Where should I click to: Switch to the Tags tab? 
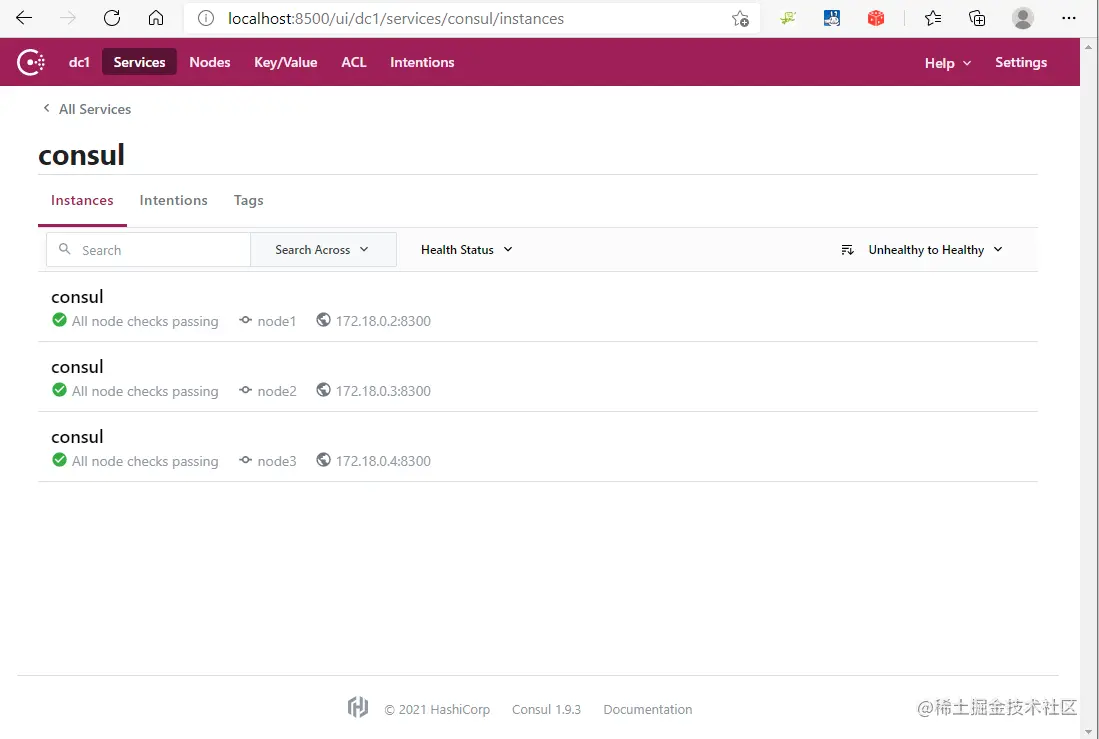point(248,201)
